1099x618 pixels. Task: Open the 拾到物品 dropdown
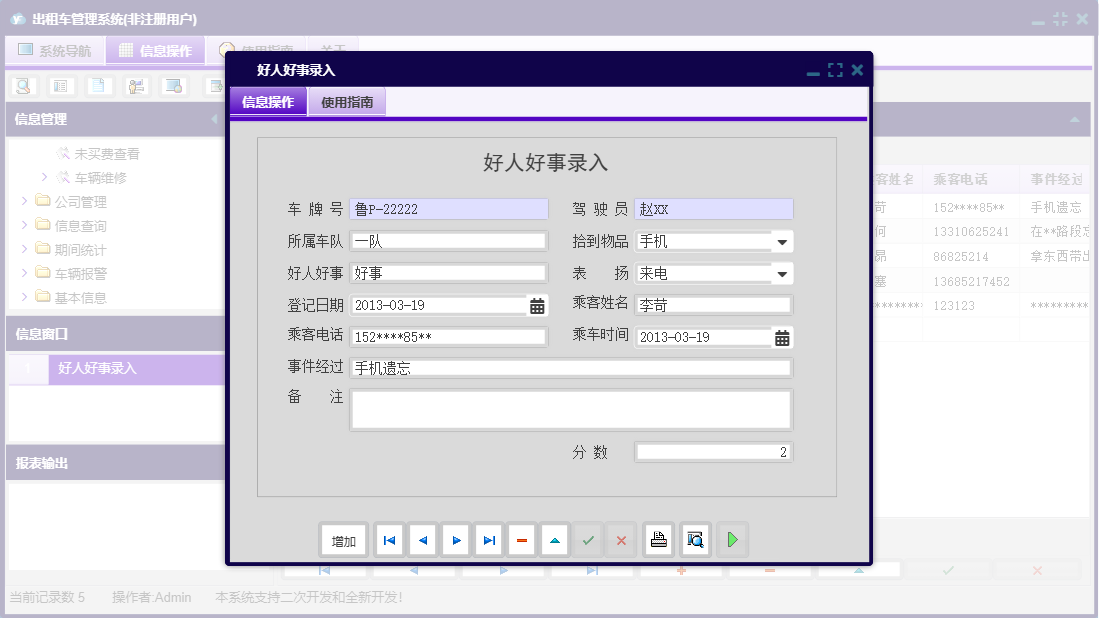[782, 241]
